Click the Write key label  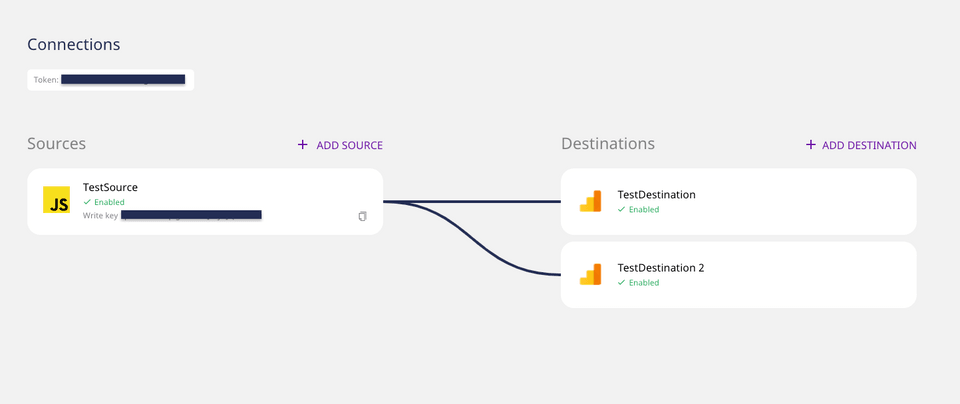[100, 215]
